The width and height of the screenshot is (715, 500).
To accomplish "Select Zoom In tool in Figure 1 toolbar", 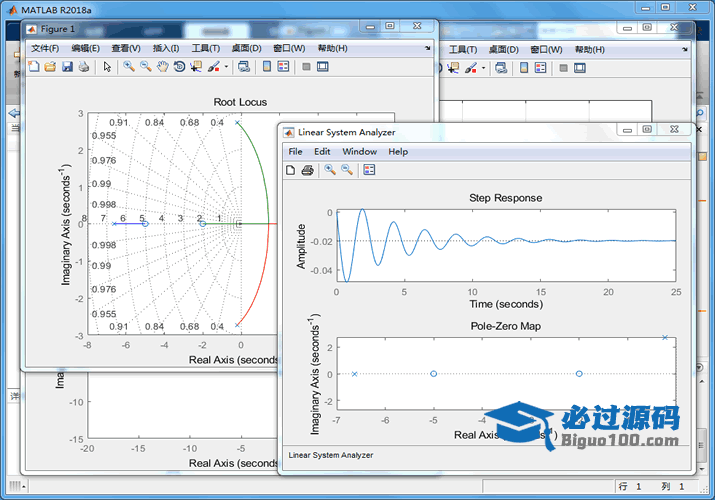I will 129,67.
